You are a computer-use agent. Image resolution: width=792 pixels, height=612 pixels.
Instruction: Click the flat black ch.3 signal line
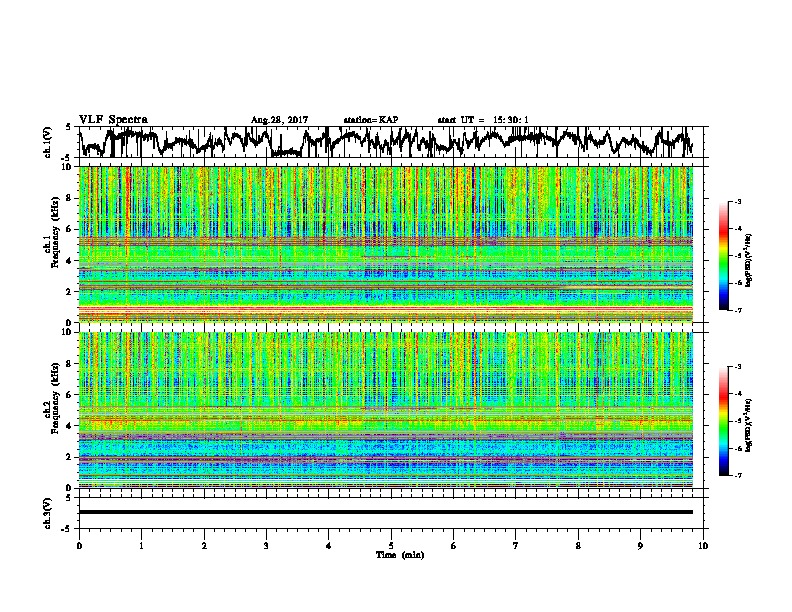click(x=386, y=512)
